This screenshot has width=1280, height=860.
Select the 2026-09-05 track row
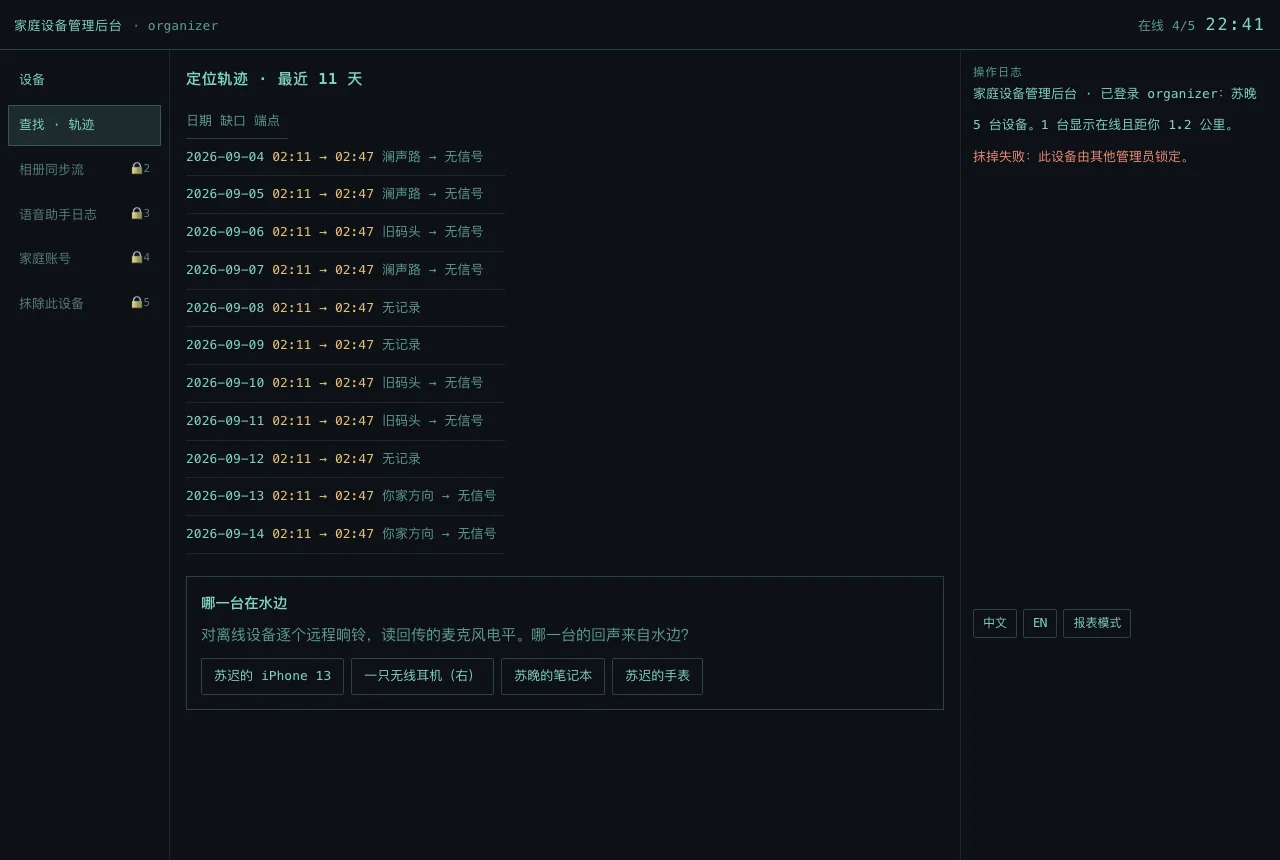pos(345,194)
